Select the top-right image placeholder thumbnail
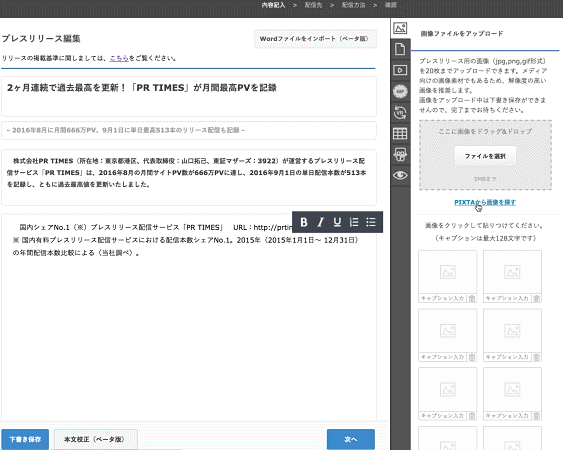Image resolution: width=563 pixels, height=450 pixels. (x=512, y=272)
